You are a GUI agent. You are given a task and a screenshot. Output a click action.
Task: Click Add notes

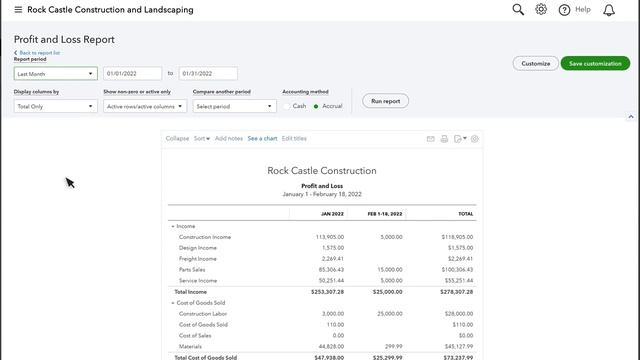point(229,138)
